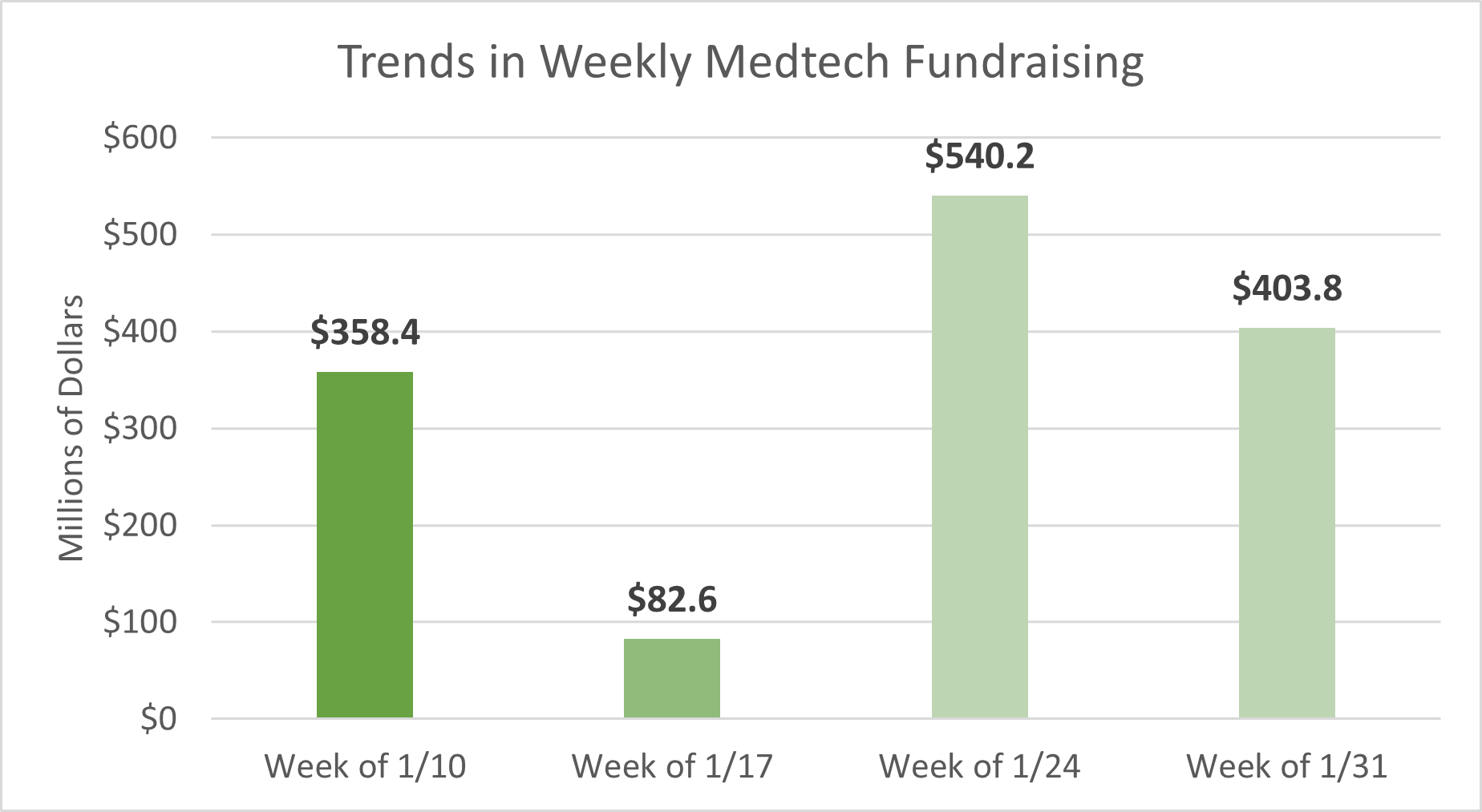
Task: Click the $358.4 data label
Action: point(365,332)
